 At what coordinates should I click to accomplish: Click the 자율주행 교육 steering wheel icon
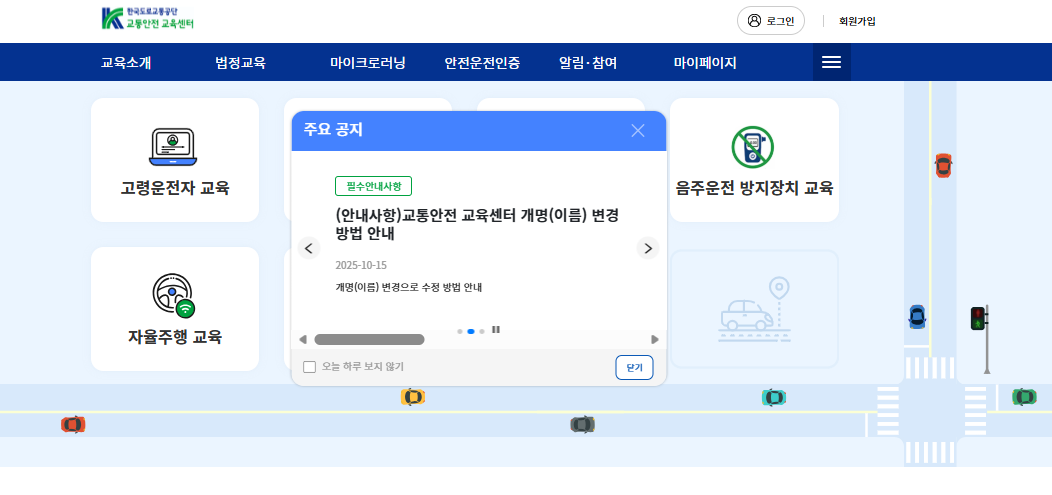coord(174,296)
